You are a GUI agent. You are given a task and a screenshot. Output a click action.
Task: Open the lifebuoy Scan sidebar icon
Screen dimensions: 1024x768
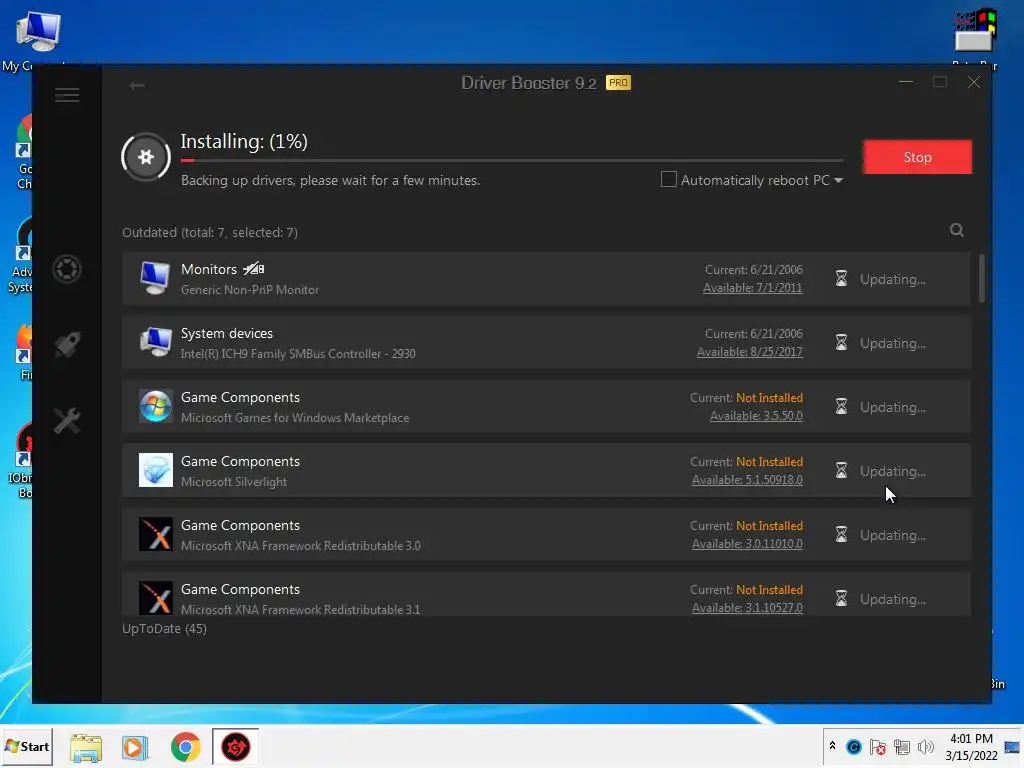[67, 269]
